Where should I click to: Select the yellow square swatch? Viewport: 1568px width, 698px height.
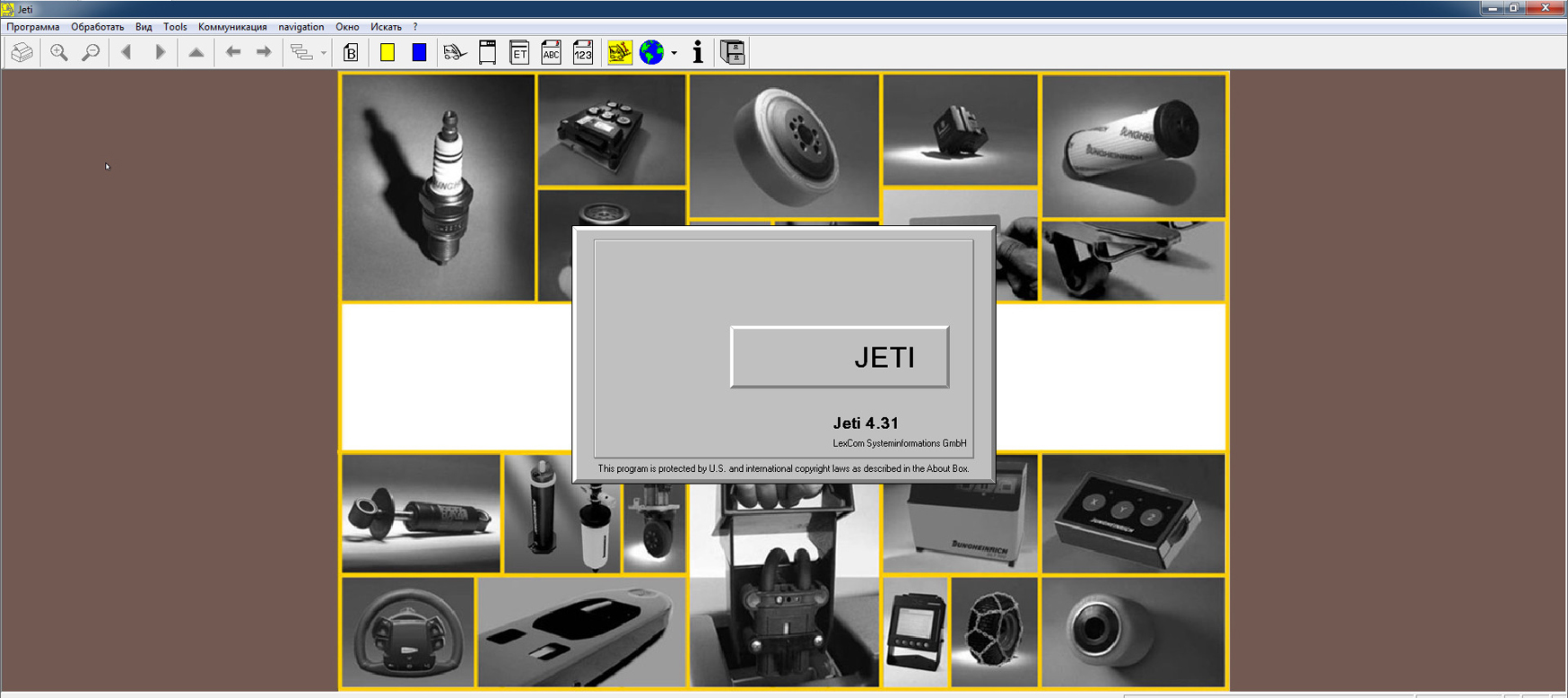(388, 53)
